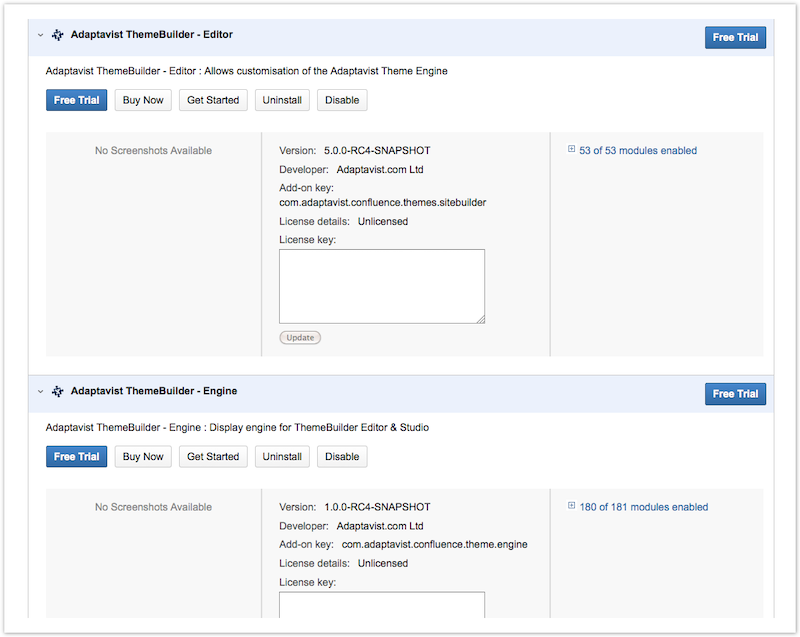Viewport: 800px width, 637px height.
Task: Click the Editor add-on plugin icon
Action: [58, 35]
